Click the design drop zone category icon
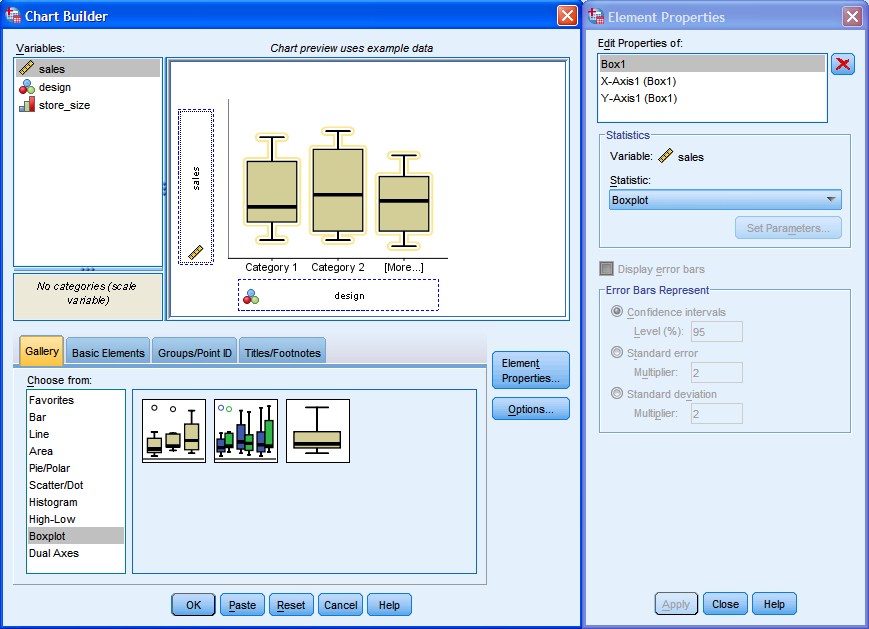Viewport: 869px width, 629px height. coord(251,296)
